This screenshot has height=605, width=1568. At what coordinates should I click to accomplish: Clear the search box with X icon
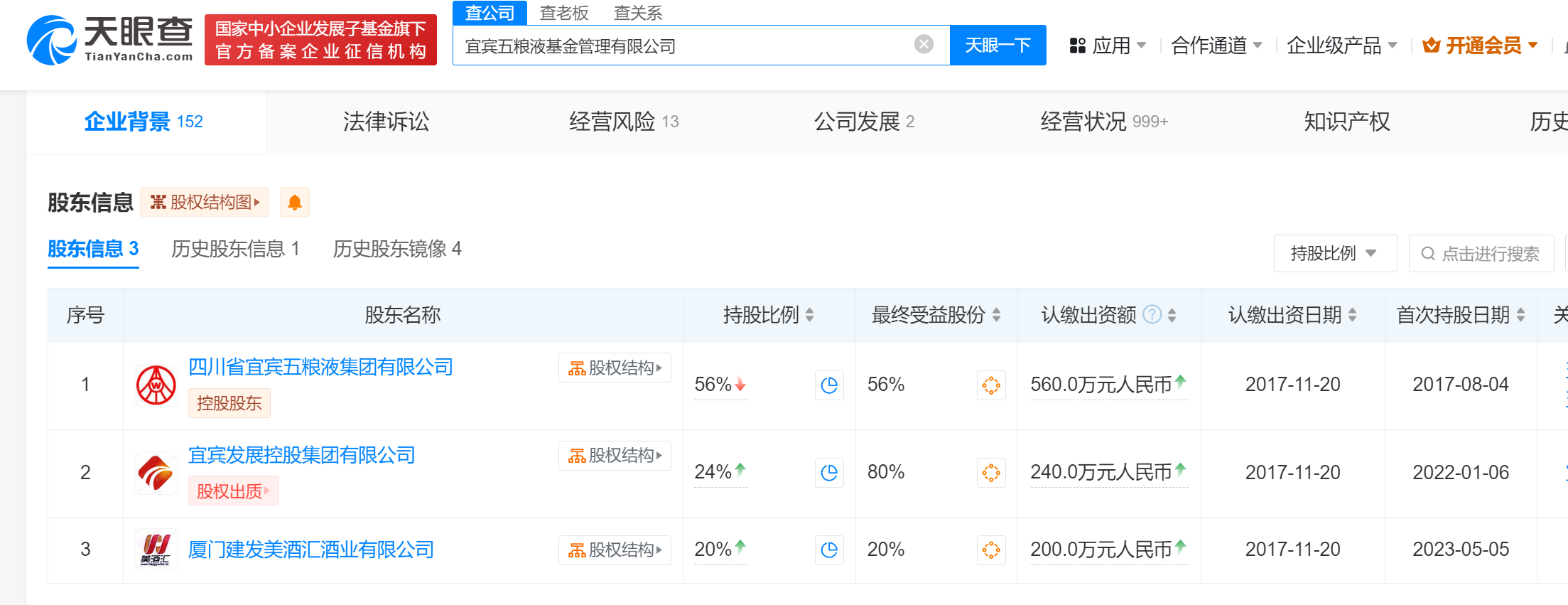pyautogui.click(x=923, y=45)
